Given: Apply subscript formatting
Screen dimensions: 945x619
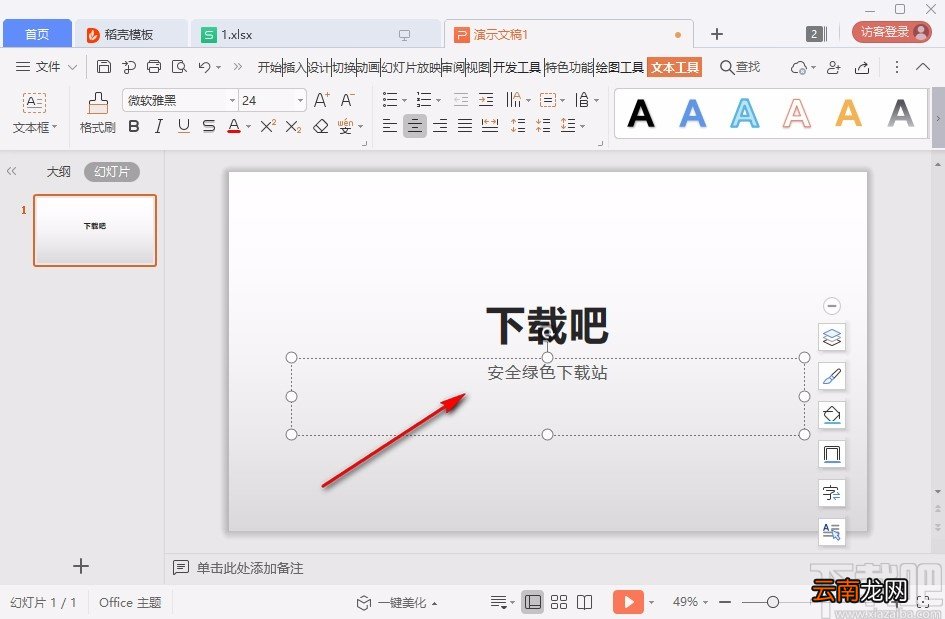Looking at the screenshot, I should coord(294,126).
